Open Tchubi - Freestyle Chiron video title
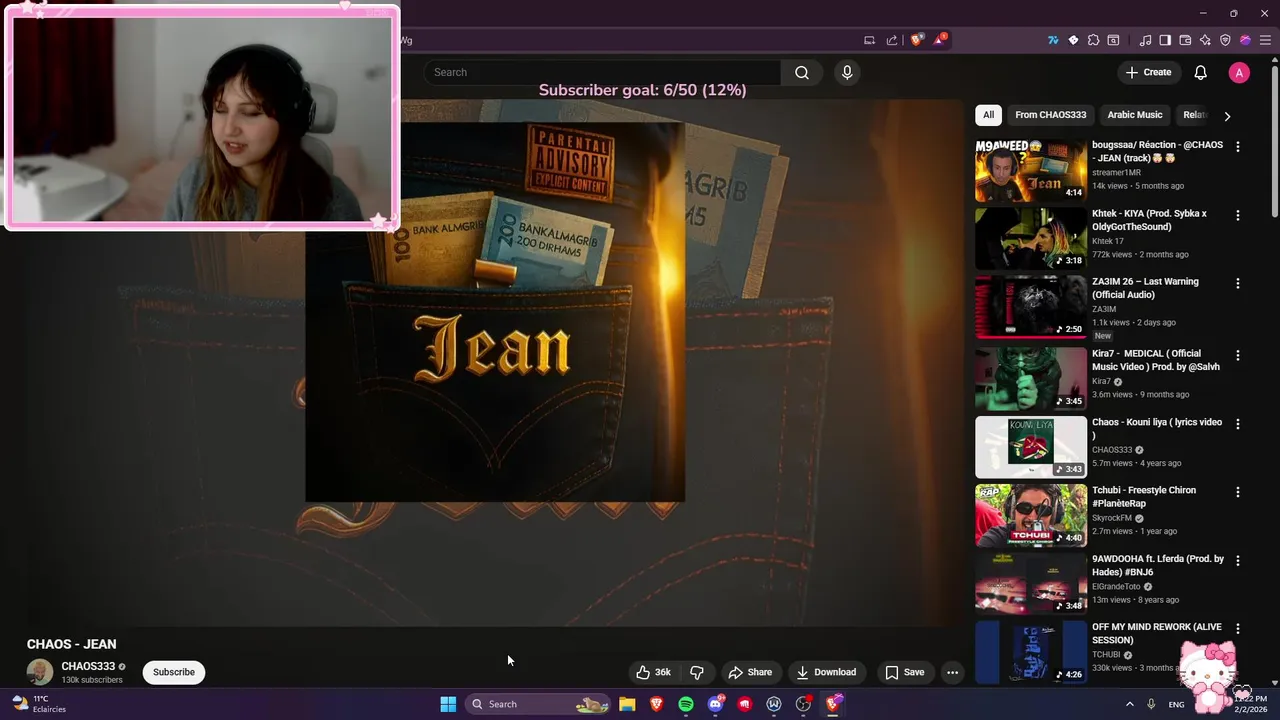Viewport: 1280px width, 720px height. (x=1144, y=497)
